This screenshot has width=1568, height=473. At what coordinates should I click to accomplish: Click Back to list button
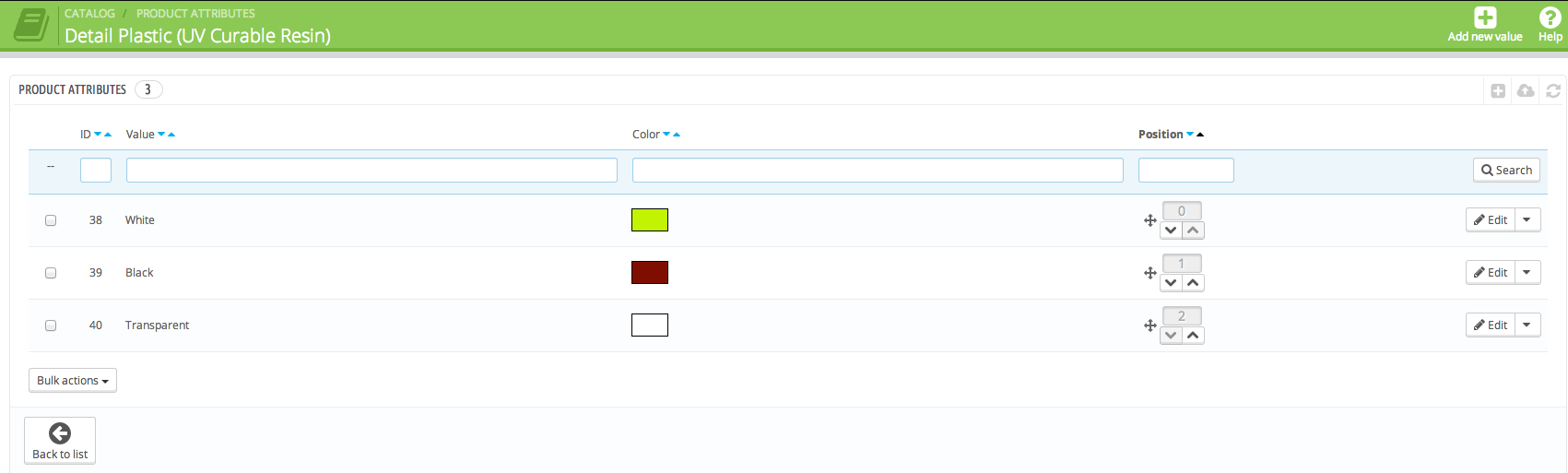[60, 441]
